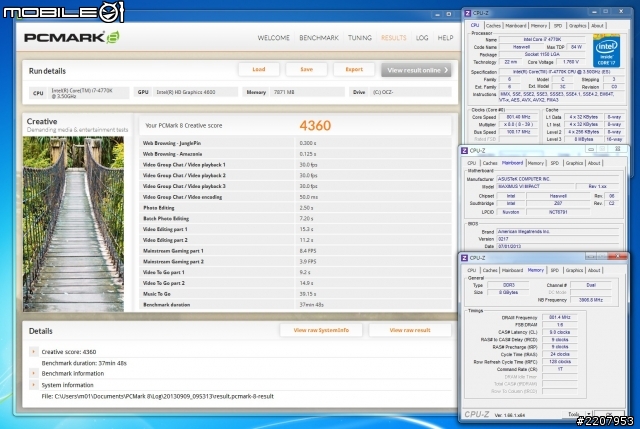Minimize the PCMark 8 window
This screenshot has height=429, width=640.
(x=437, y=14)
